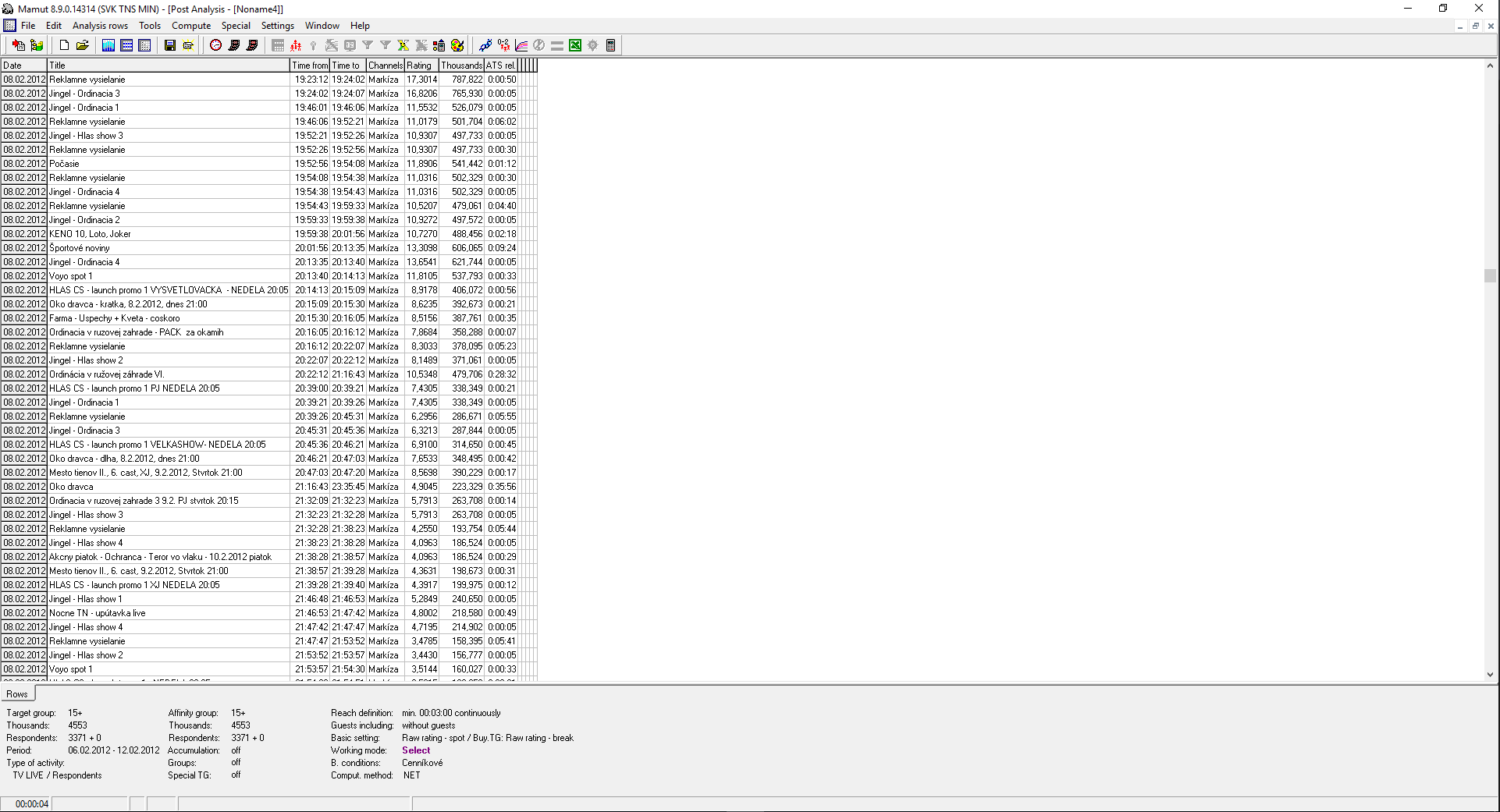
Task: Open the Analysis rows menu
Action: [x=100, y=26]
